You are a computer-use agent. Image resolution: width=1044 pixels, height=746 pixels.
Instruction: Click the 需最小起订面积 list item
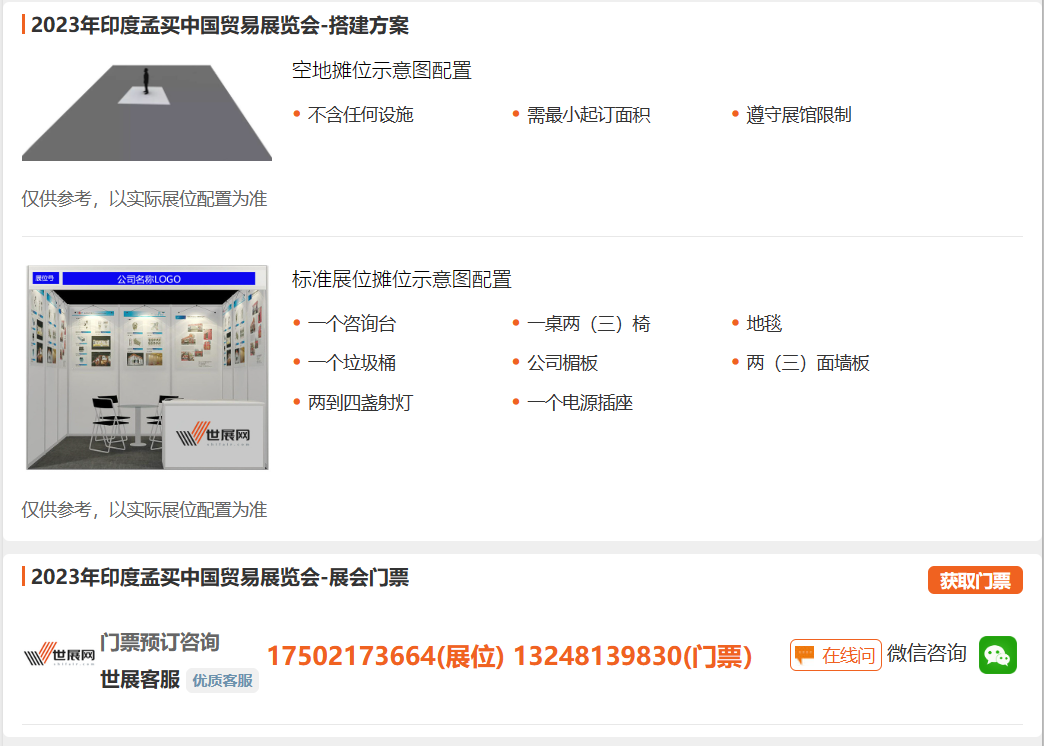tap(589, 115)
